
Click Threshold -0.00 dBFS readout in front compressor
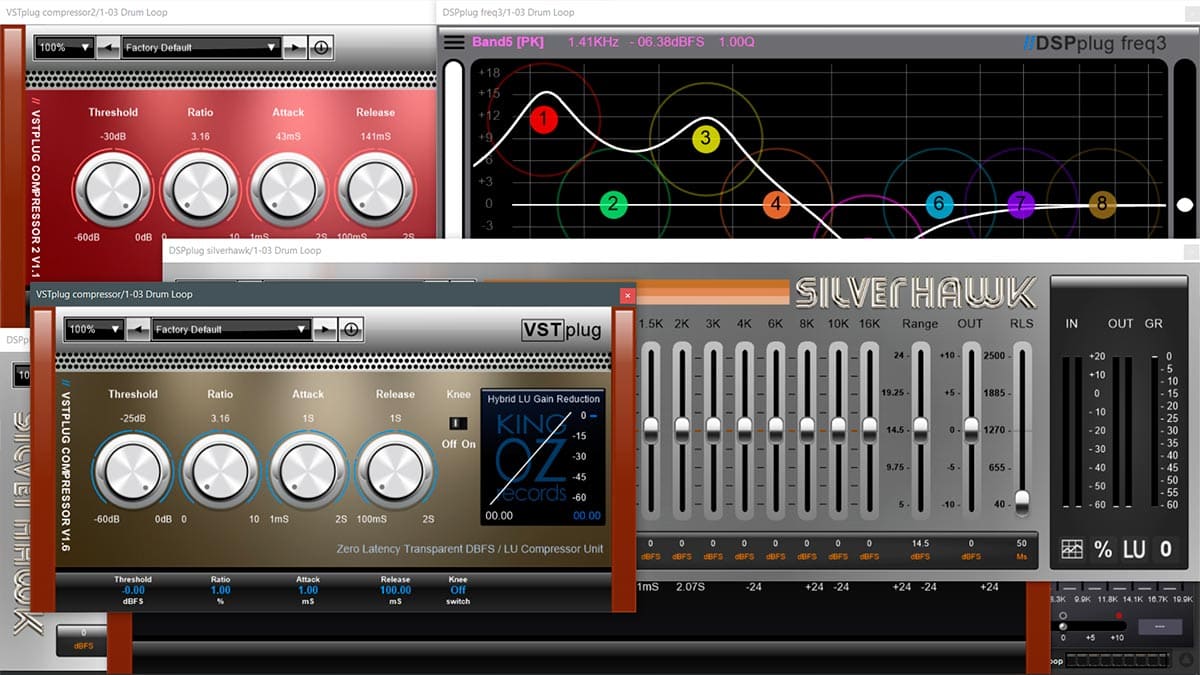(x=133, y=590)
